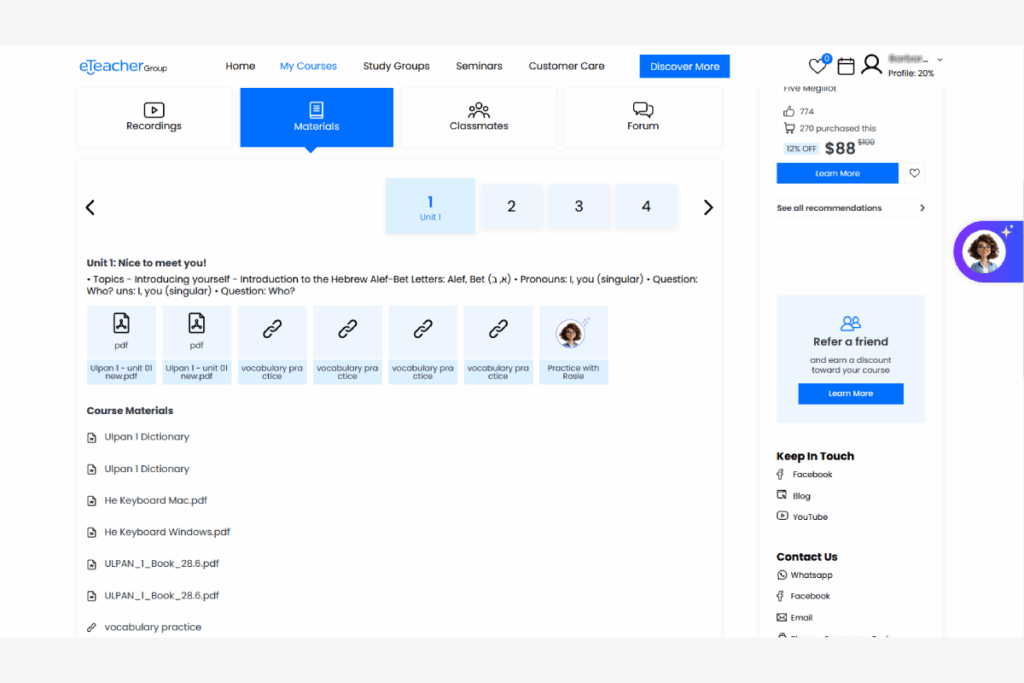
Task: Click Learn More under Refer a friend
Action: coord(850,394)
